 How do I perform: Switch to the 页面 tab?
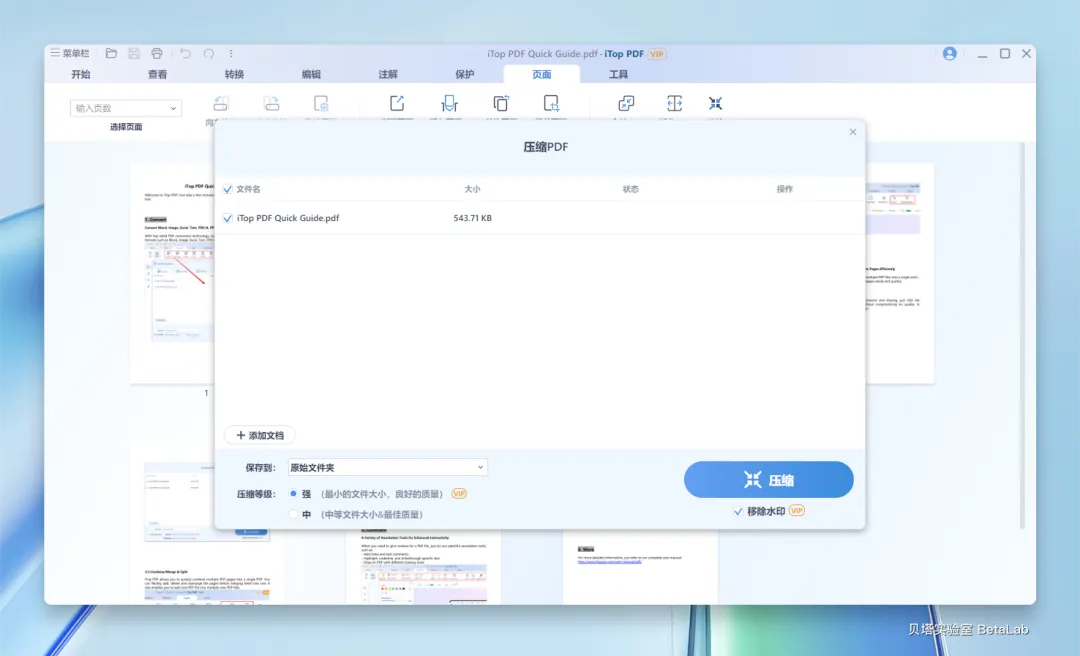pos(541,74)
